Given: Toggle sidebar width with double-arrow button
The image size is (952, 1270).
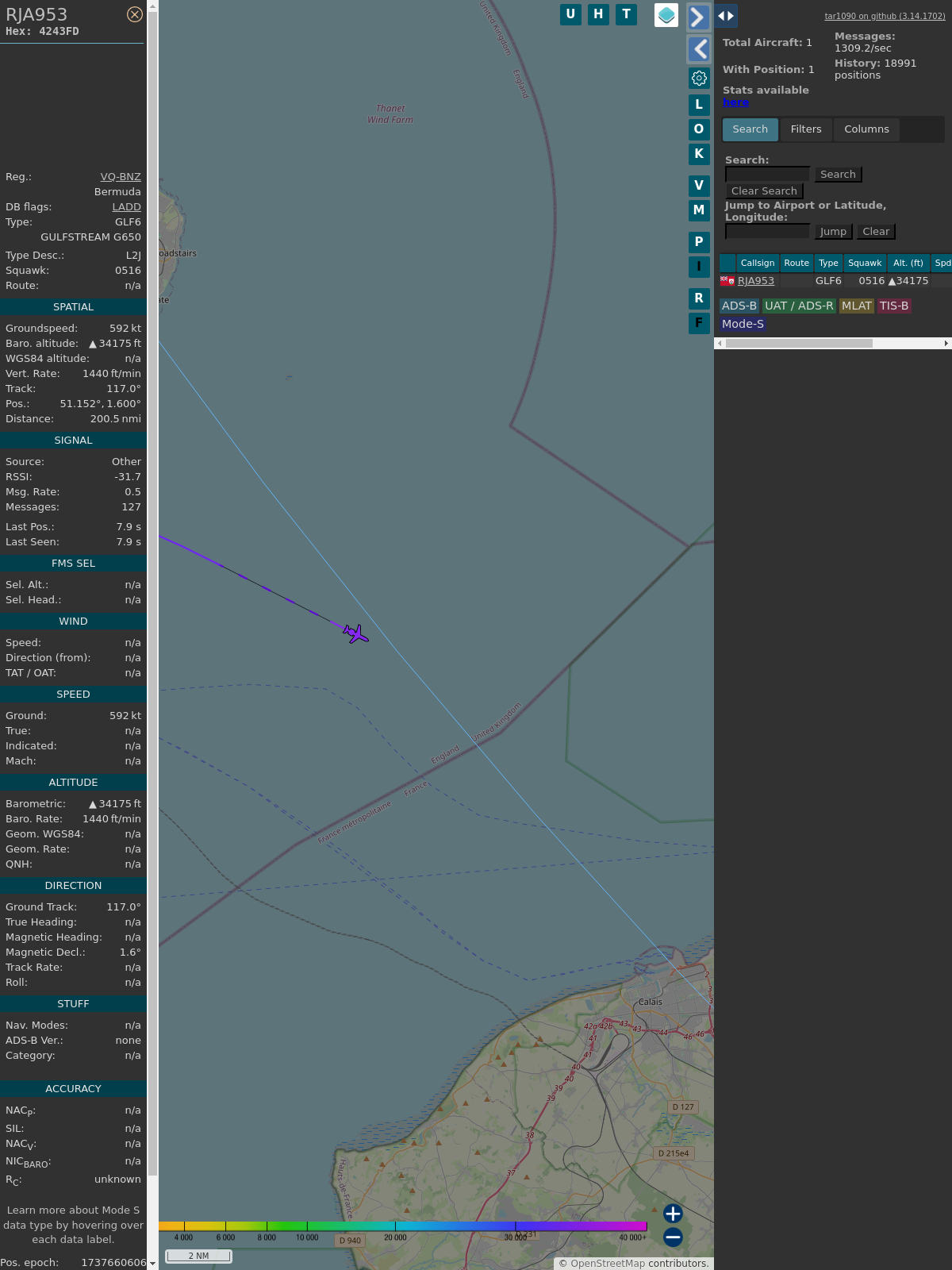Looking at the screenshot, I should tap(726, 16).
